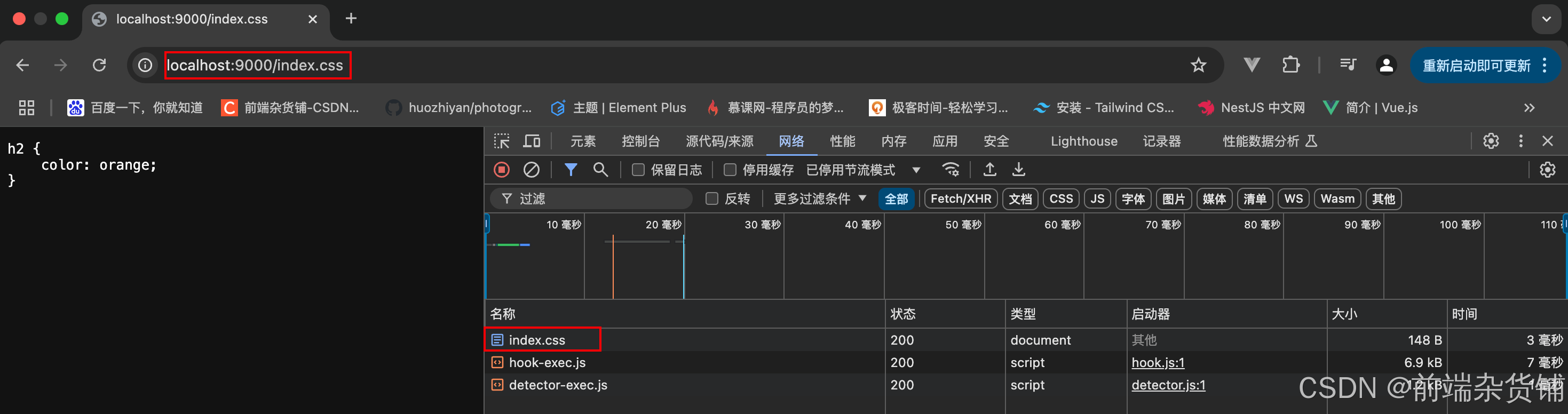This screenshot has width=1568, height=414.
Task: Open the Vue devtools extension icon
Action: coord(1252,65)
